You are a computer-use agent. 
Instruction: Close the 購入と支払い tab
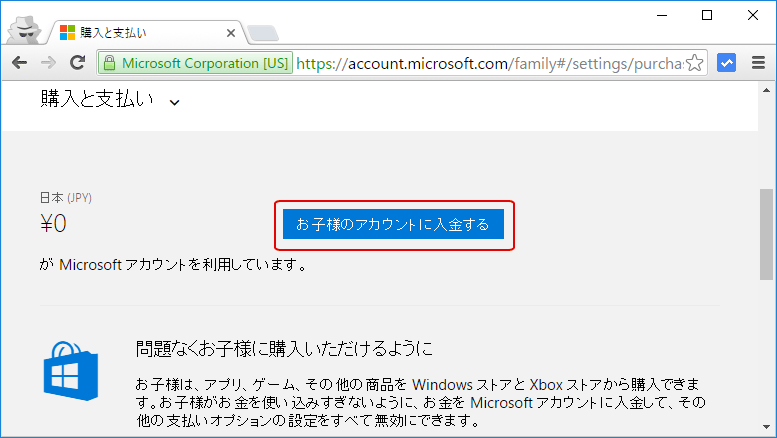pos(230,33)
